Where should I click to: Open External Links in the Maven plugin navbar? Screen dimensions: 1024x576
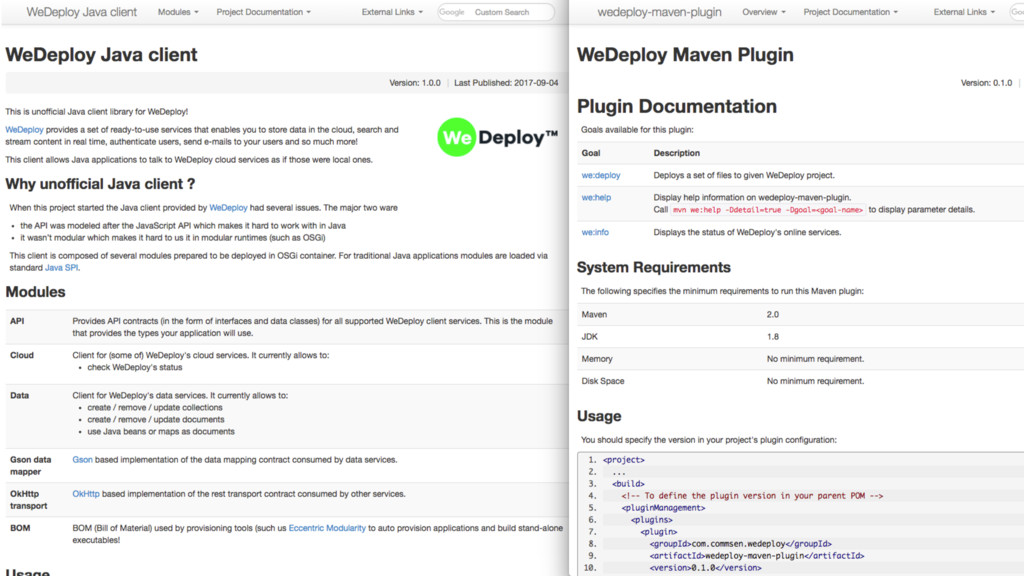click(964, 12)
